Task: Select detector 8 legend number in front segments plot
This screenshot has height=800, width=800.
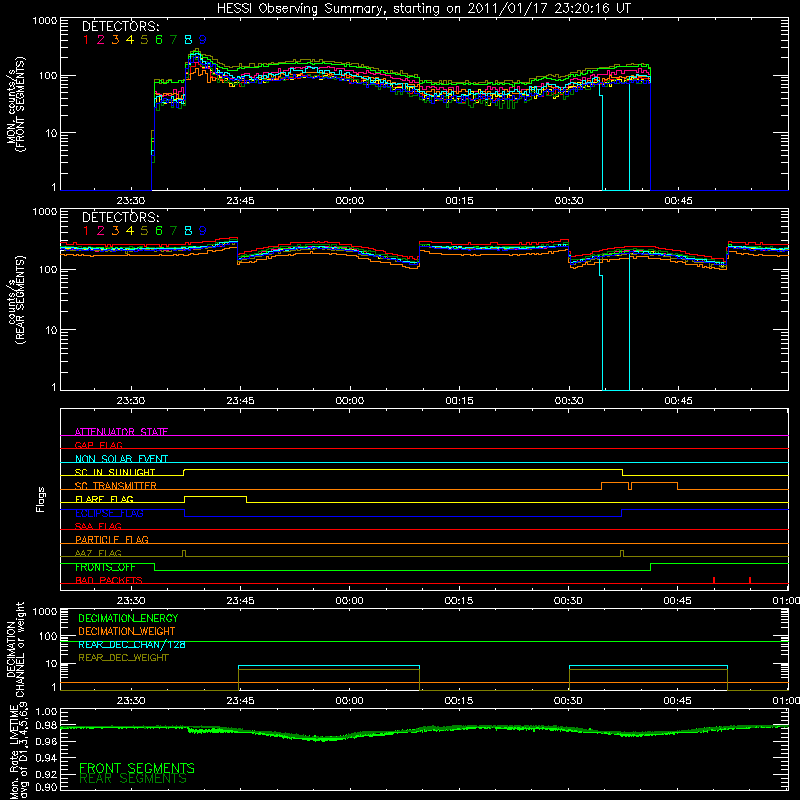Action: (x=188, y=40)
